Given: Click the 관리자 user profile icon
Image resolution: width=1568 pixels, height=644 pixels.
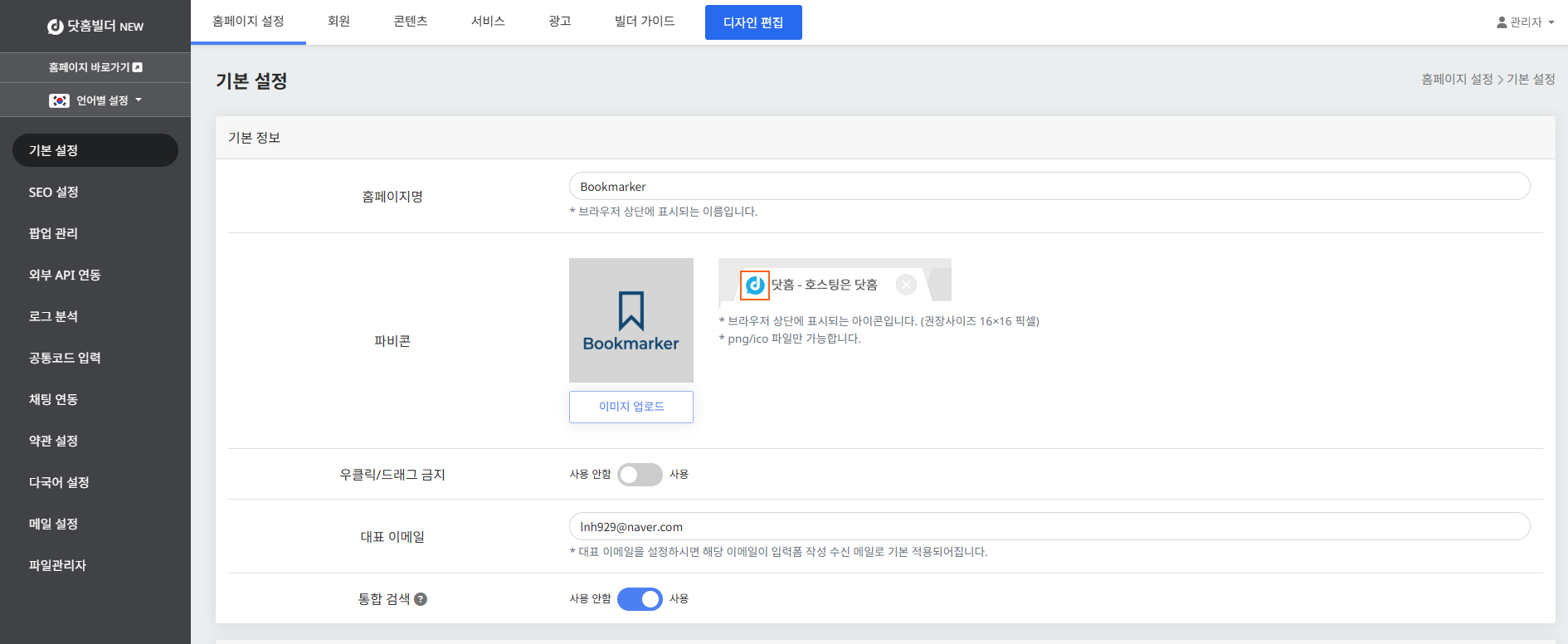Looking at the screenshot, I should tap(1502, 22).
